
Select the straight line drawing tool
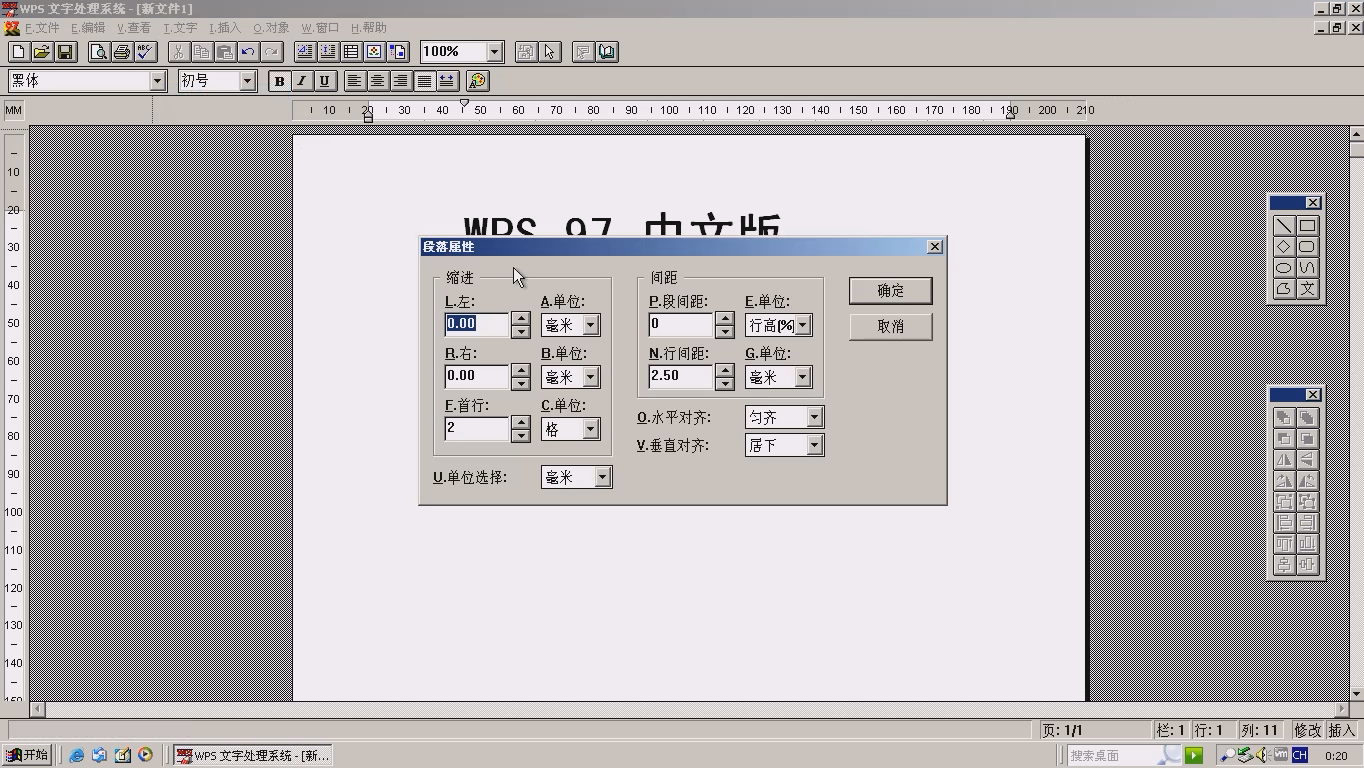[x=1284, y=226]
